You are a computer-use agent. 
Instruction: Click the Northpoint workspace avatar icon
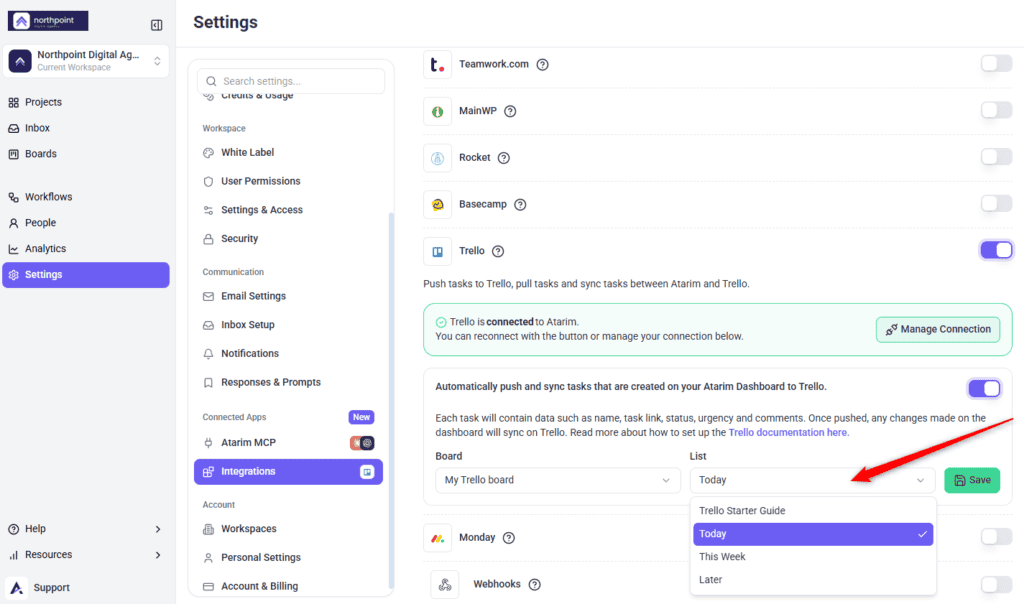(x=20, y=61)
